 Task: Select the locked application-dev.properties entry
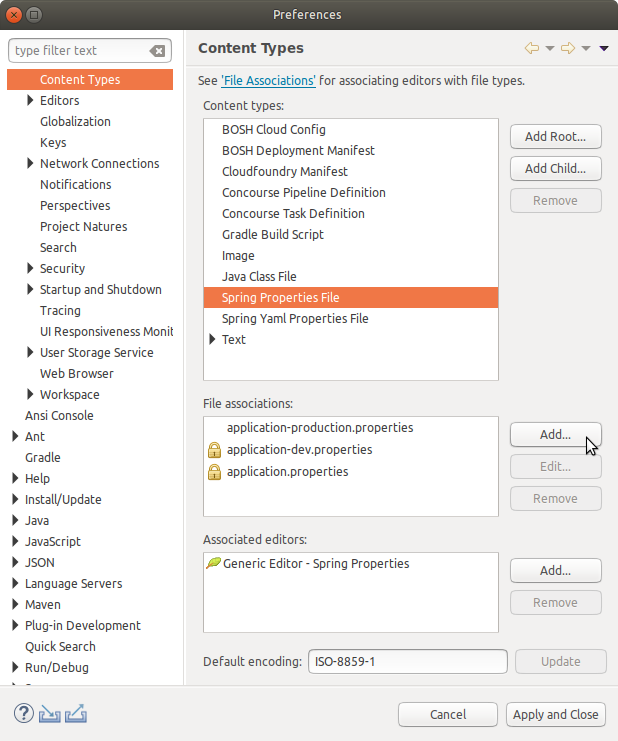coord(299,450)
